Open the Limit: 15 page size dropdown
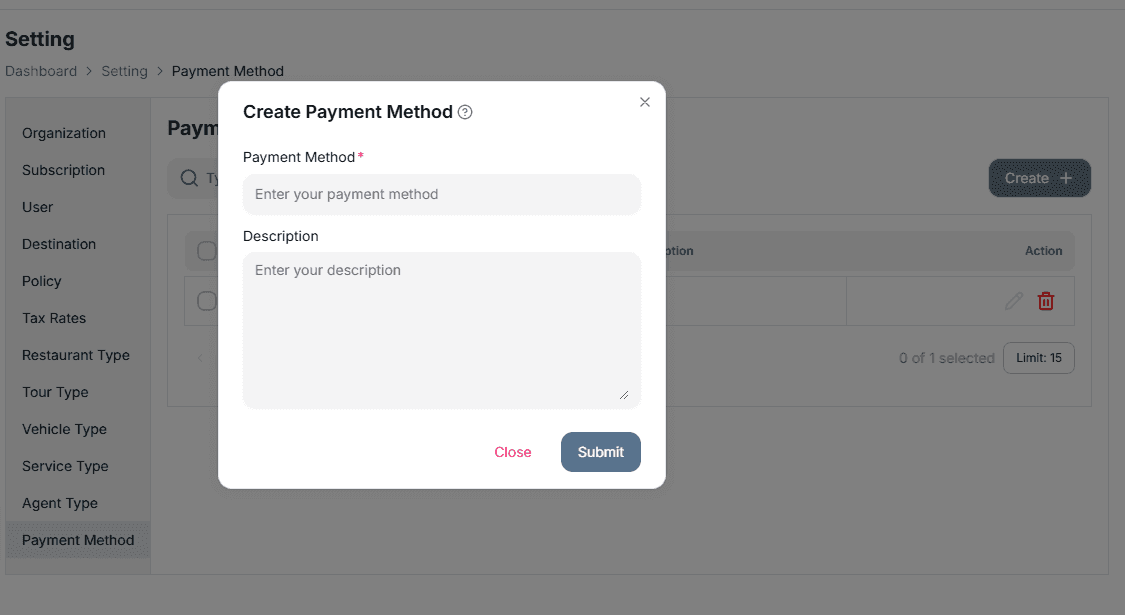 1038,358
